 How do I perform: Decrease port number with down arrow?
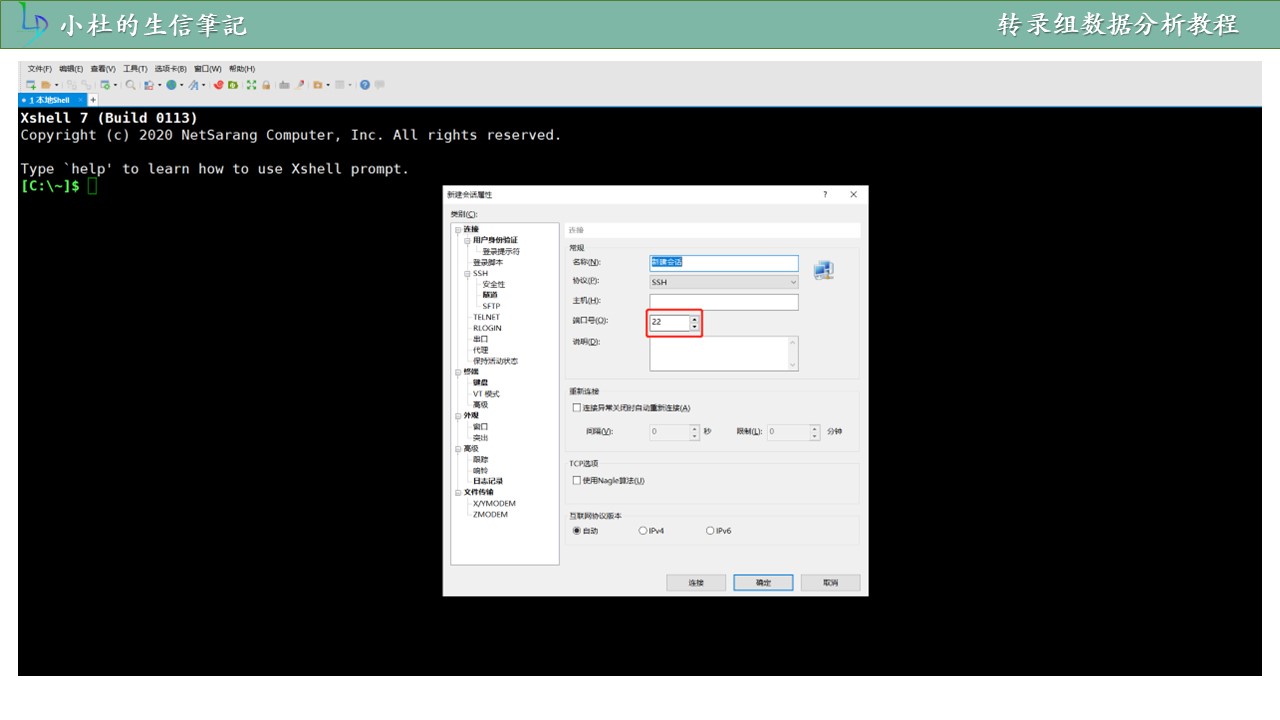(695, 326)
